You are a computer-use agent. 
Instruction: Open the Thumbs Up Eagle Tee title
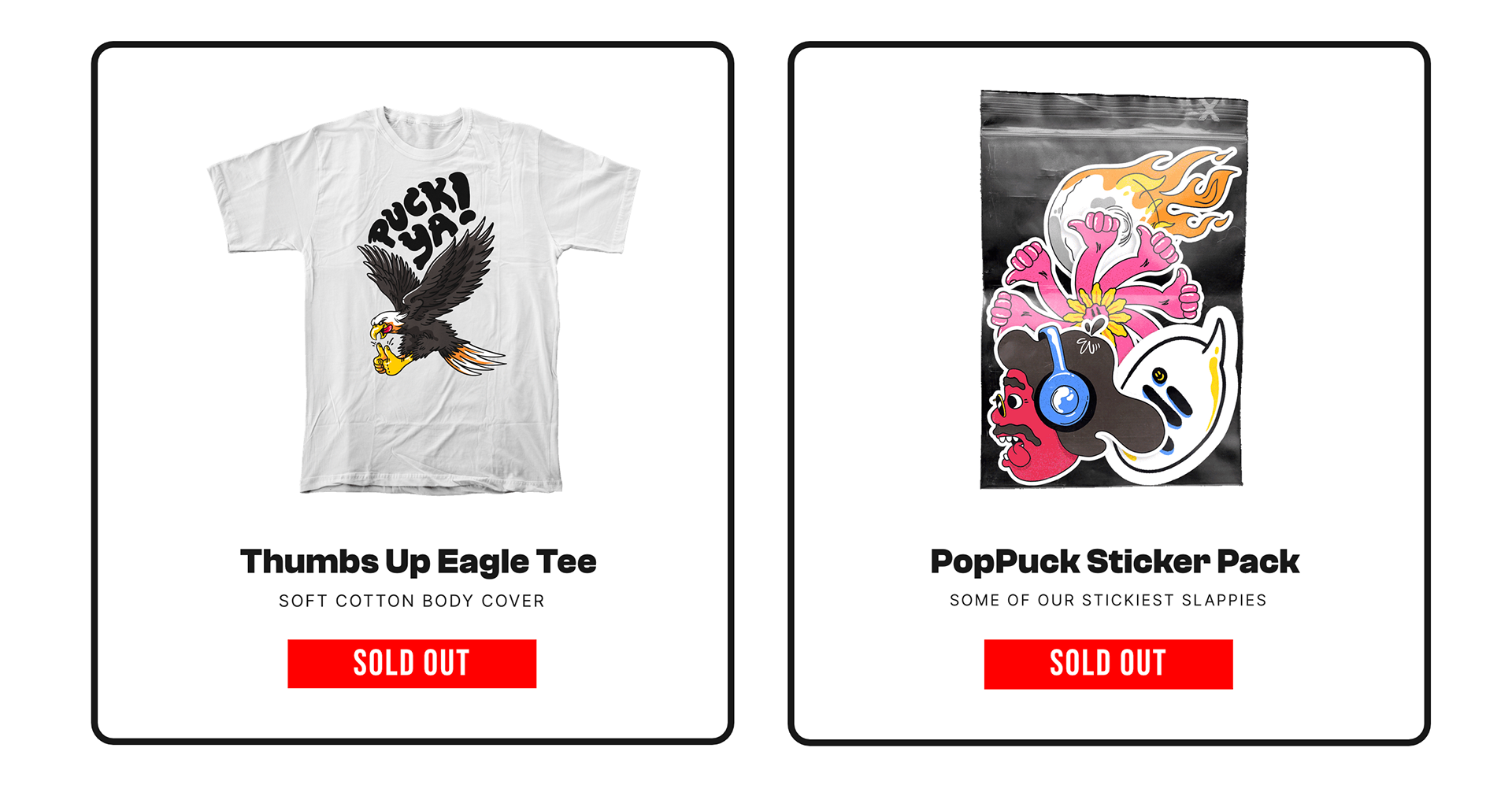[x=418, y=562]
